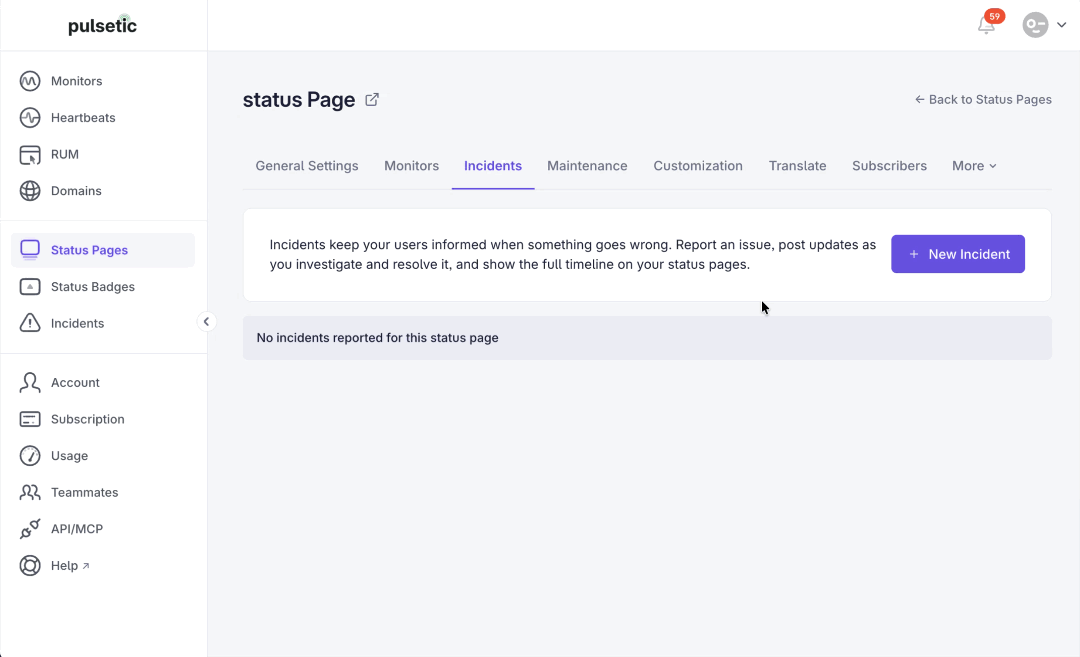Go to Account settings
This screenshot has width=1080, height=657.
coord(103,382)
